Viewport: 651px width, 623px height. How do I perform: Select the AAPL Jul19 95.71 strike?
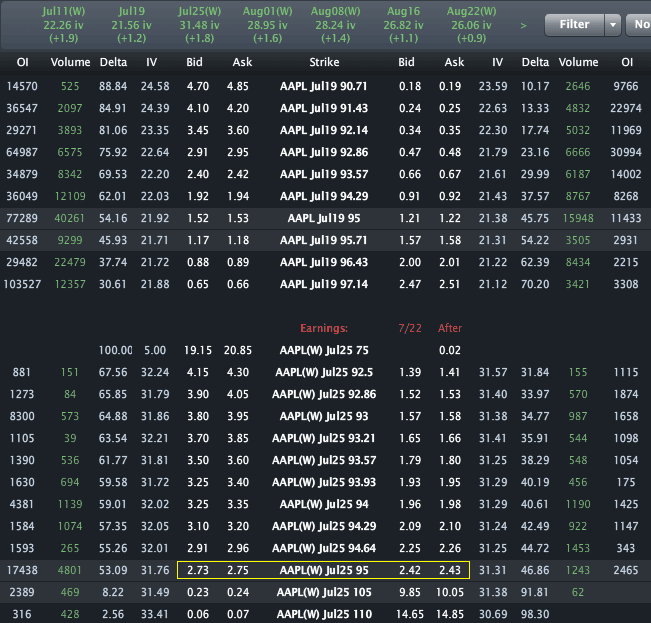point(323,240)
